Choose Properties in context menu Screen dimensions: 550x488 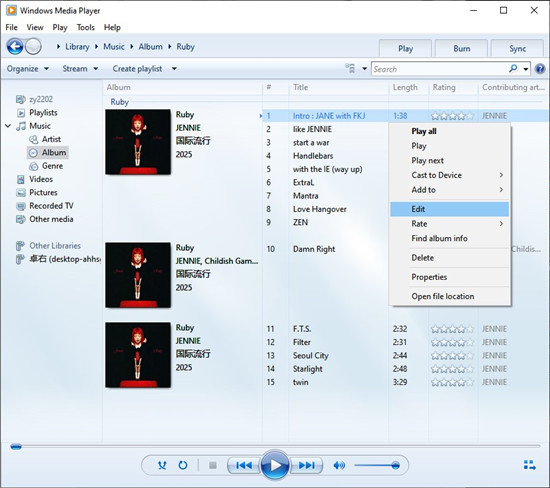450,277
